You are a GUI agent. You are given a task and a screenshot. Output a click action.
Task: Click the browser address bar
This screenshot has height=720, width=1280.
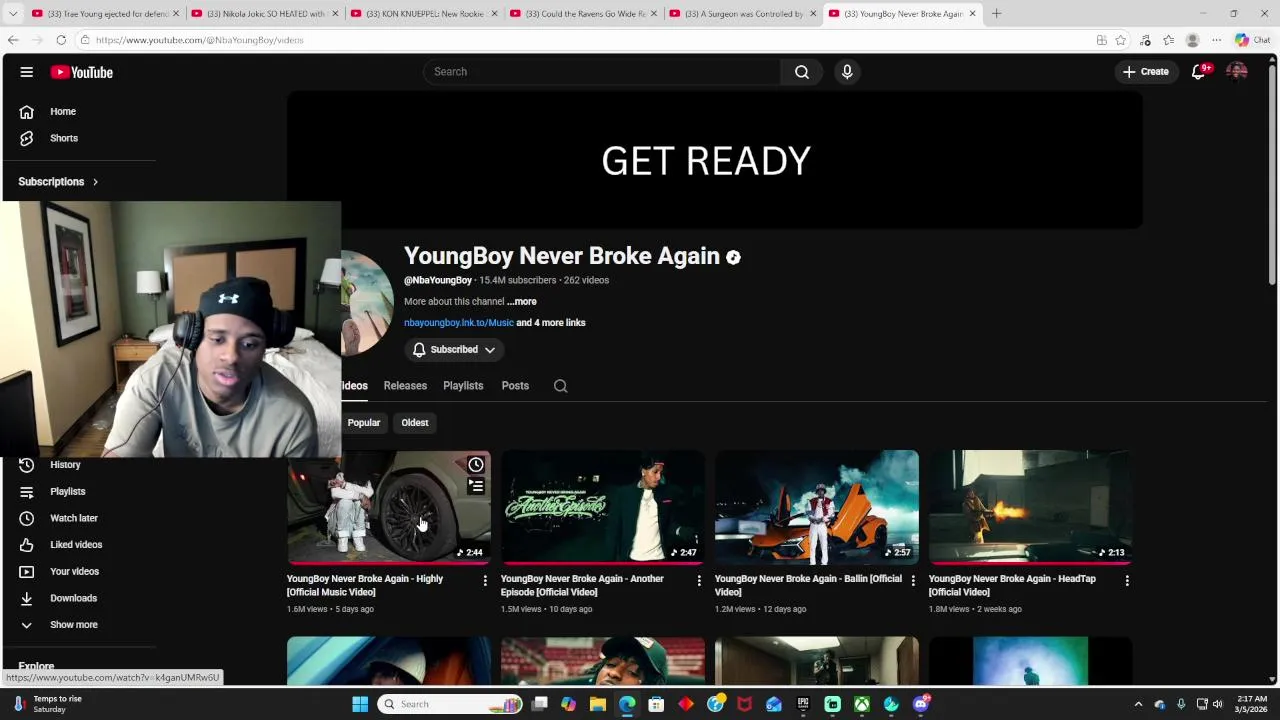(x=580, y=40)
